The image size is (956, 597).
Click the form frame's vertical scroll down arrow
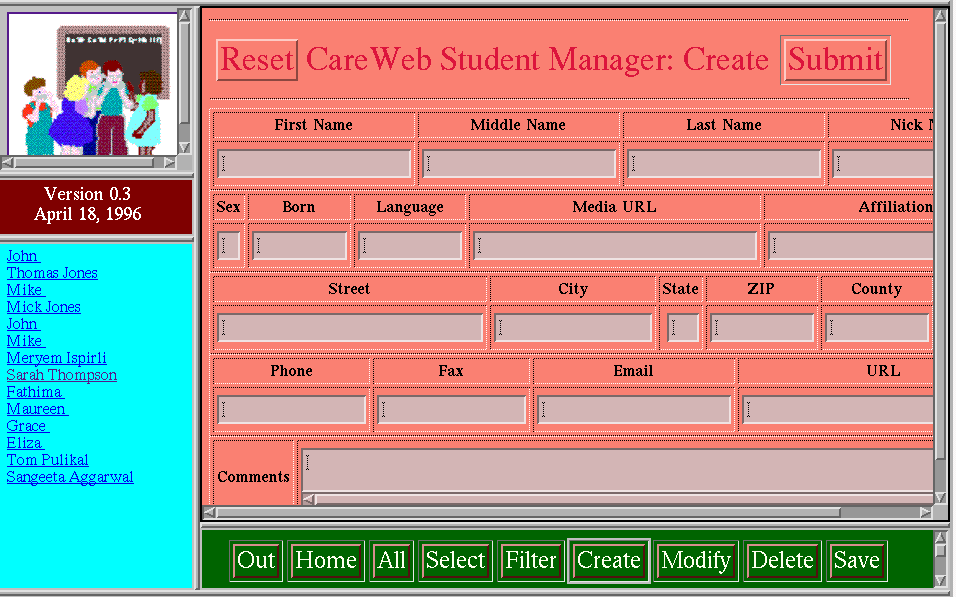click(941, 498)
